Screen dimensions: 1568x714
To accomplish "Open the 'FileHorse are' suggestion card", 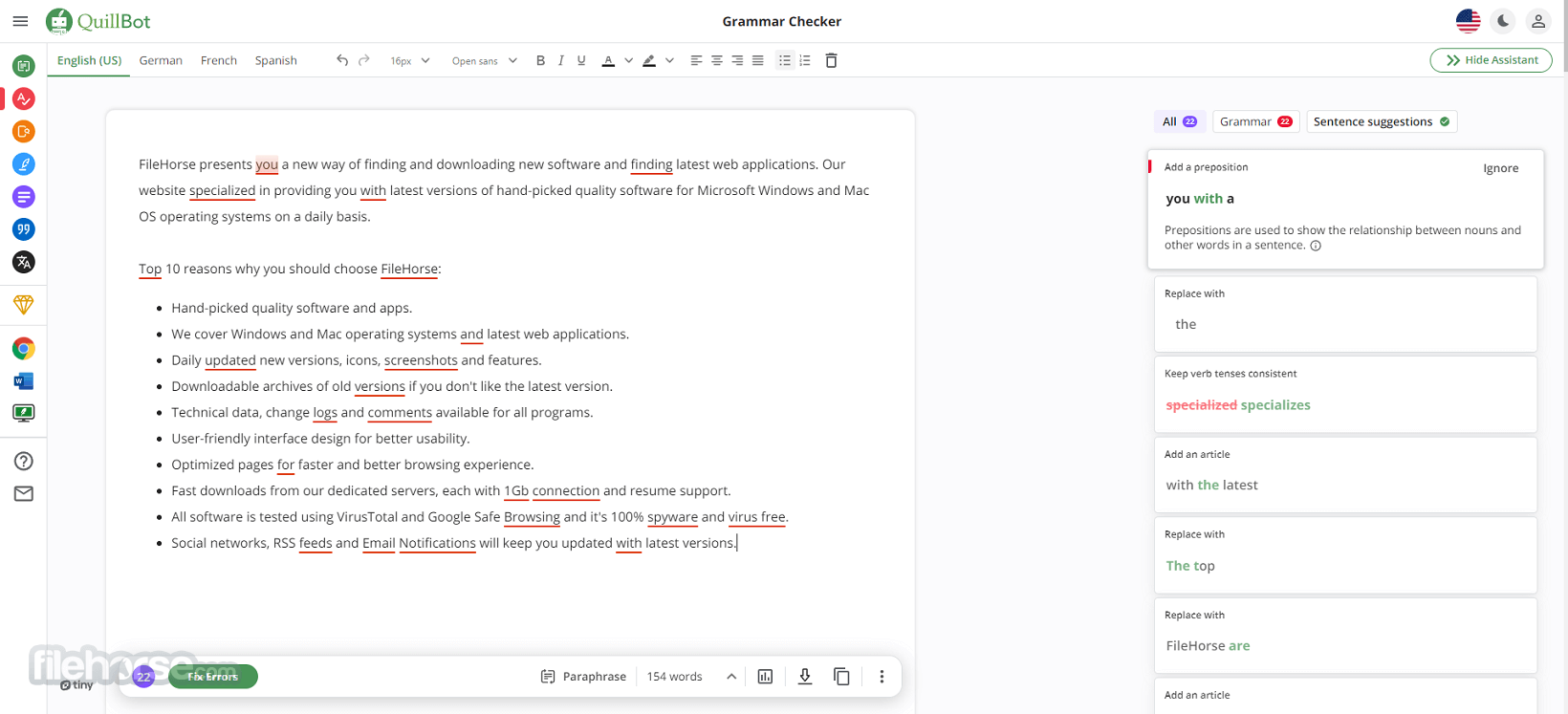I will [1345, 635].
